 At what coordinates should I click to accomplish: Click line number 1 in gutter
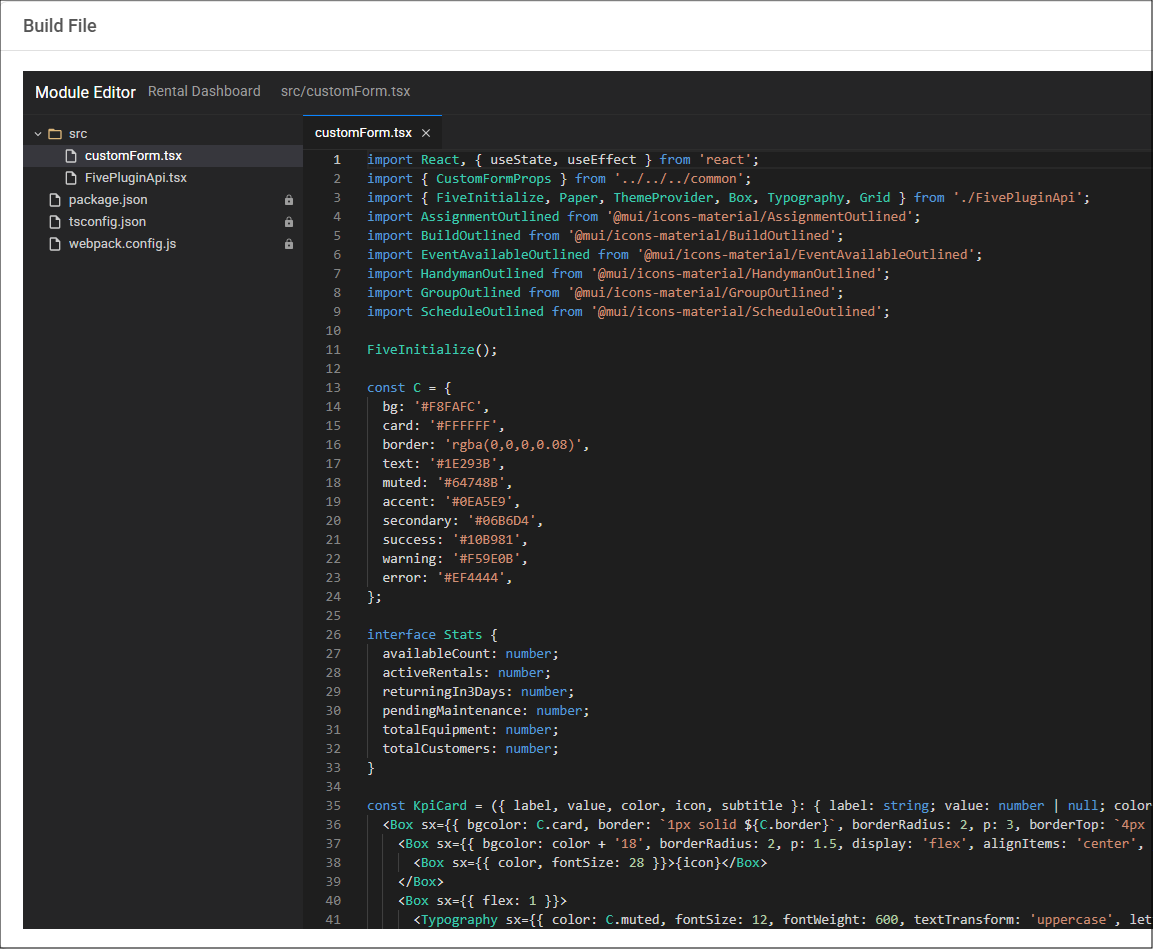tap(337, 160)
